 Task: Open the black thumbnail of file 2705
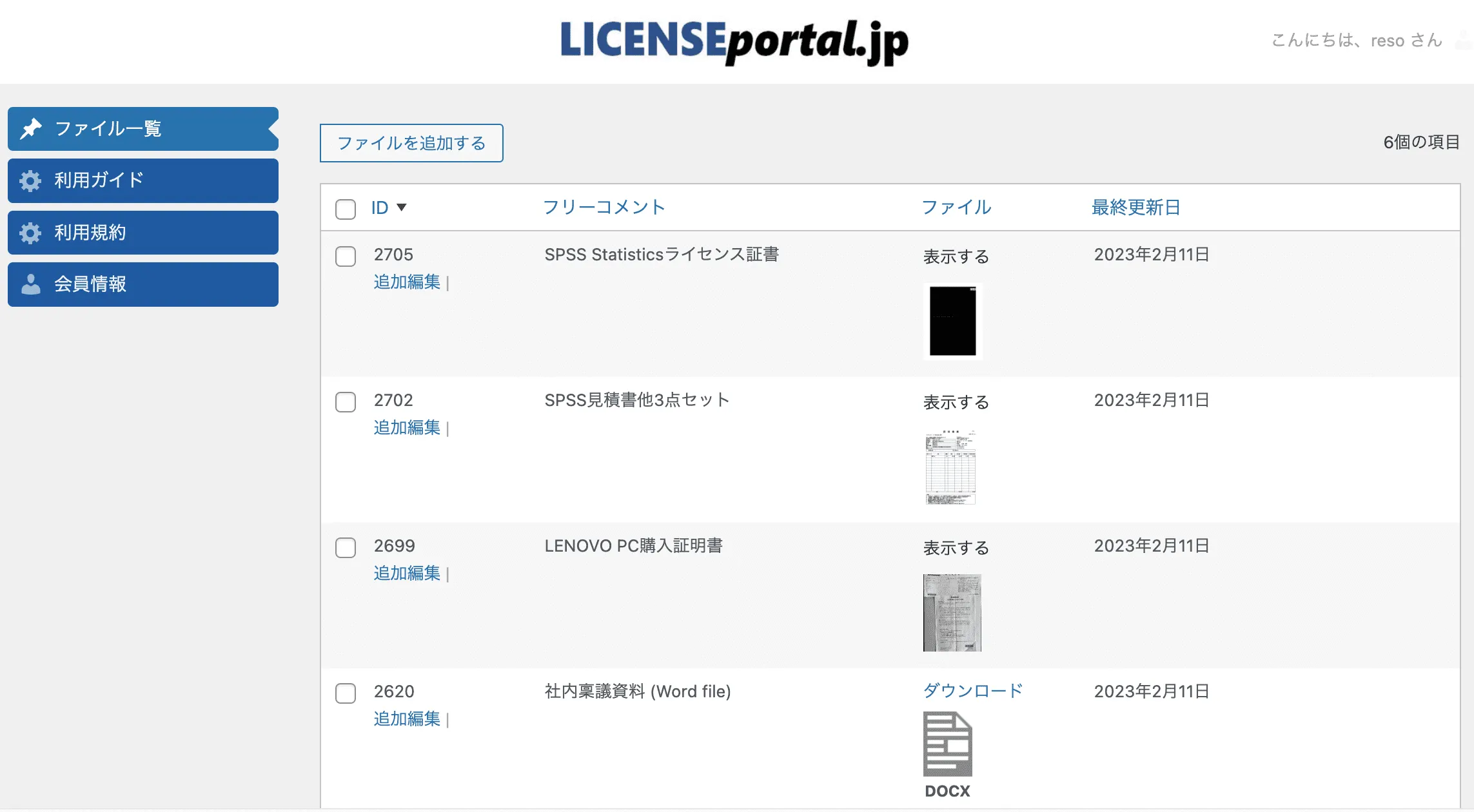(x=952, y=321)
